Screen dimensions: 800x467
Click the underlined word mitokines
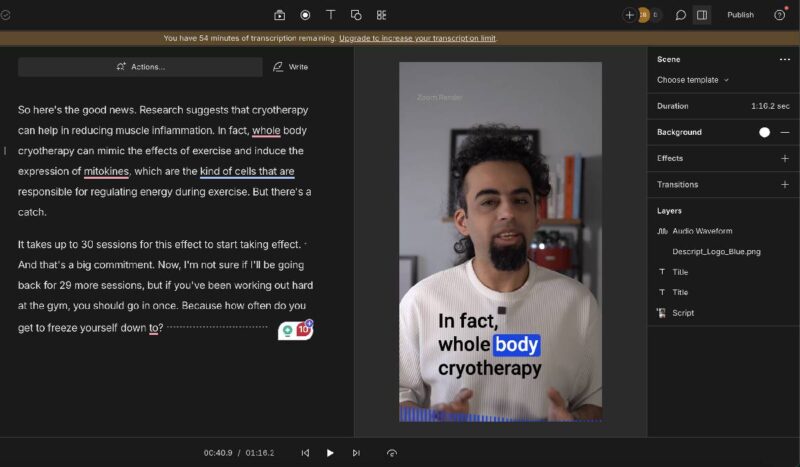pos(106,171)
